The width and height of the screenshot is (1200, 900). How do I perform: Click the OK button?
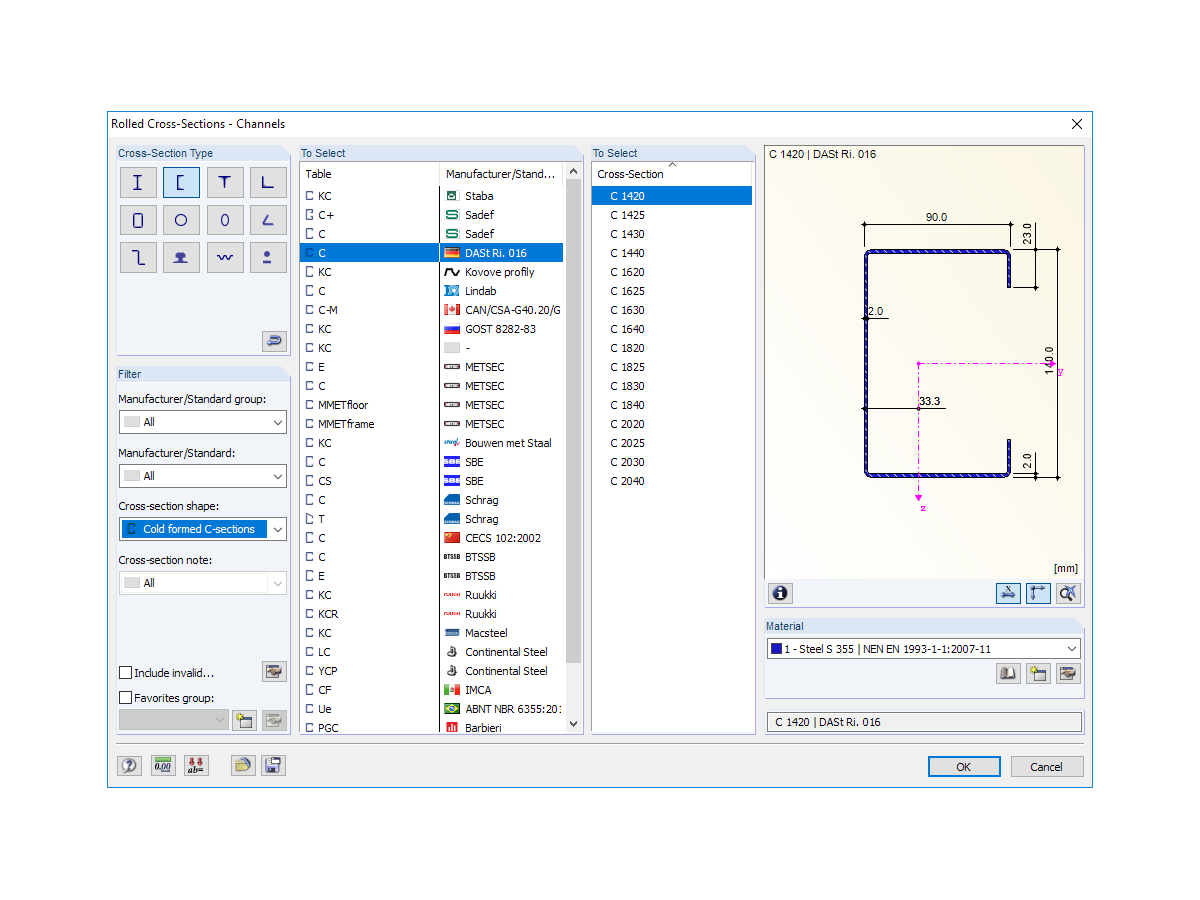[x=964, y=767]
